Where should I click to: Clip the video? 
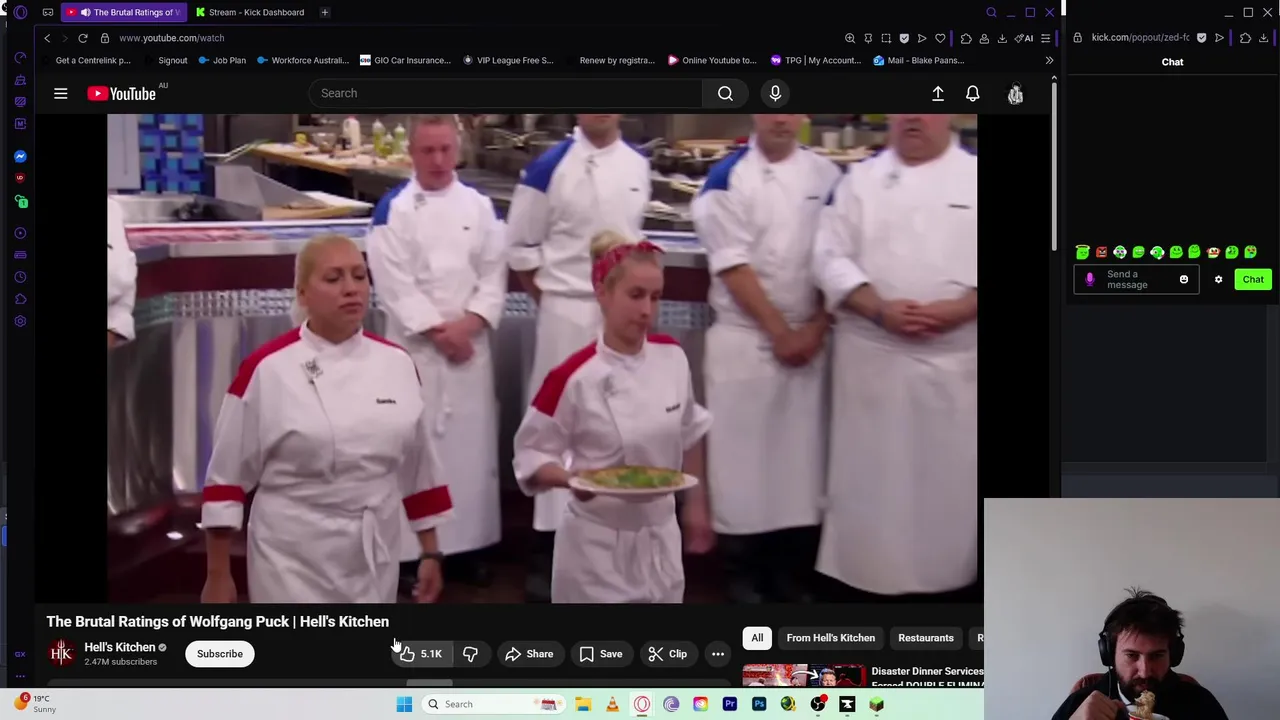[667, 654]
